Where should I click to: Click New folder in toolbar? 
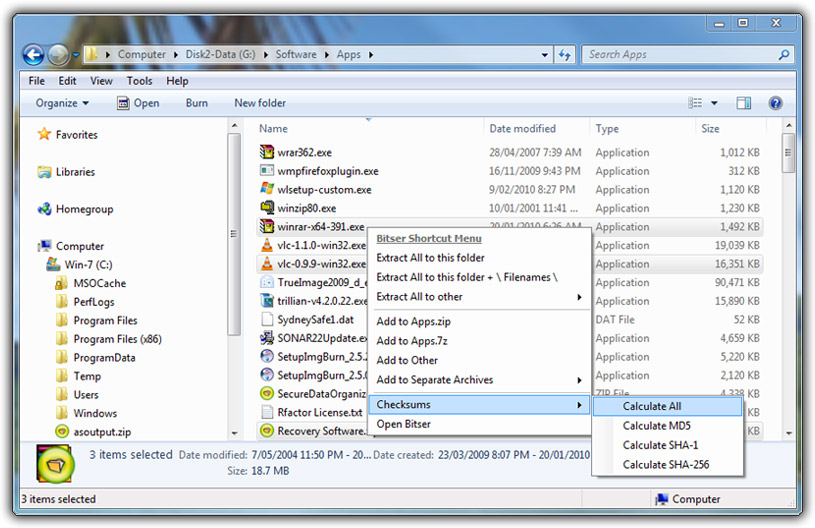260,103
